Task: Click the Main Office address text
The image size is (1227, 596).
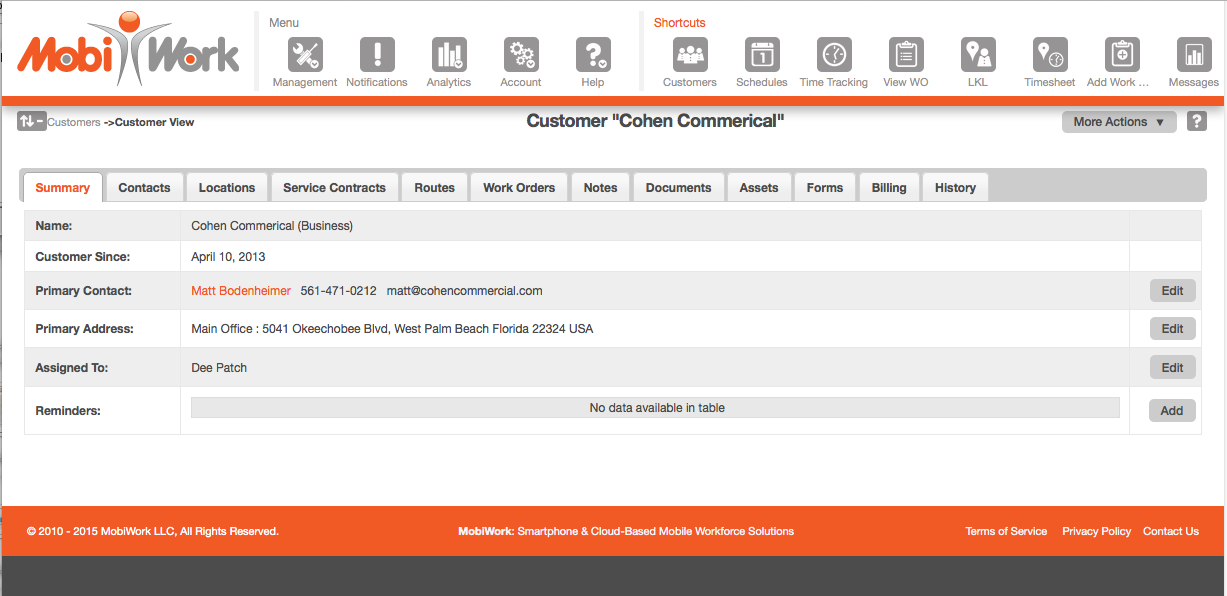Action: [392, 329]
